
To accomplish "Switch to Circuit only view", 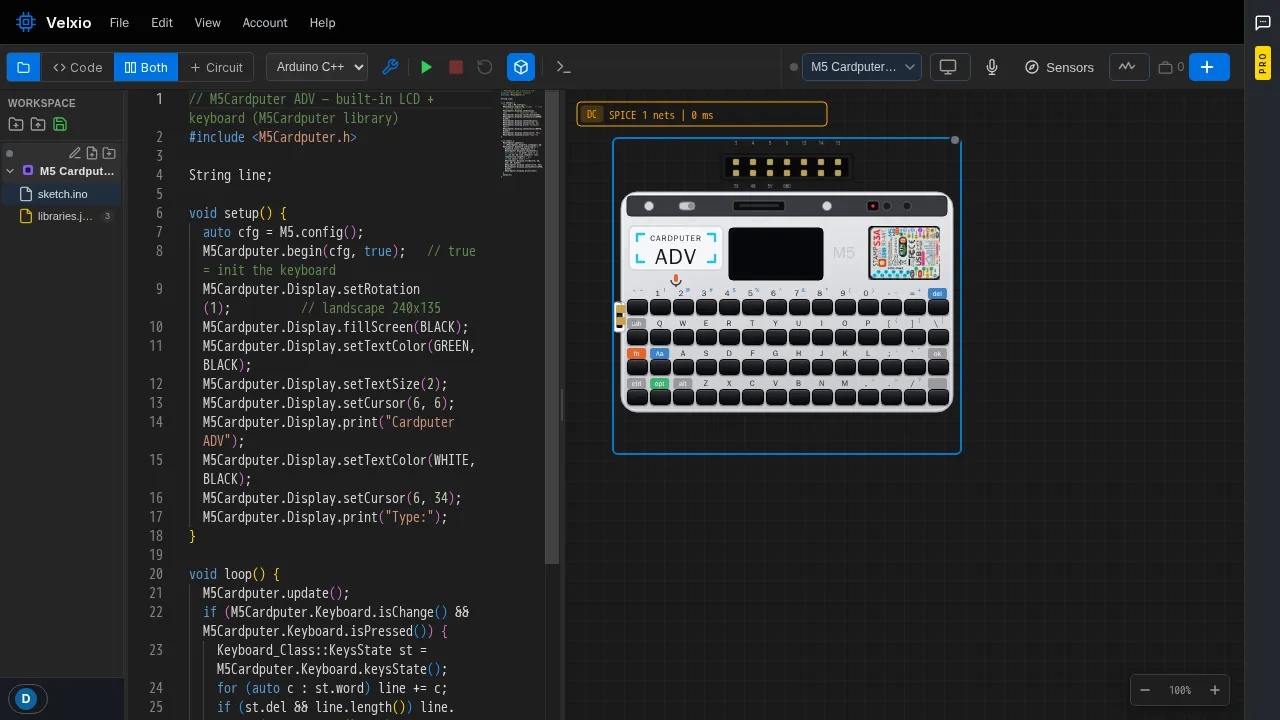I will [216, 67].
